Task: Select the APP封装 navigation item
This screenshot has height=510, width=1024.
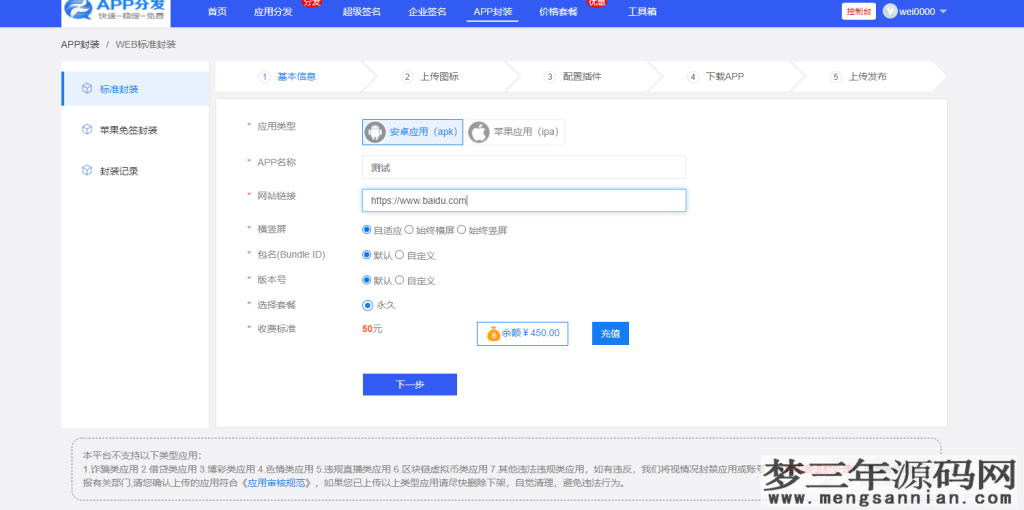Action: 492,12
